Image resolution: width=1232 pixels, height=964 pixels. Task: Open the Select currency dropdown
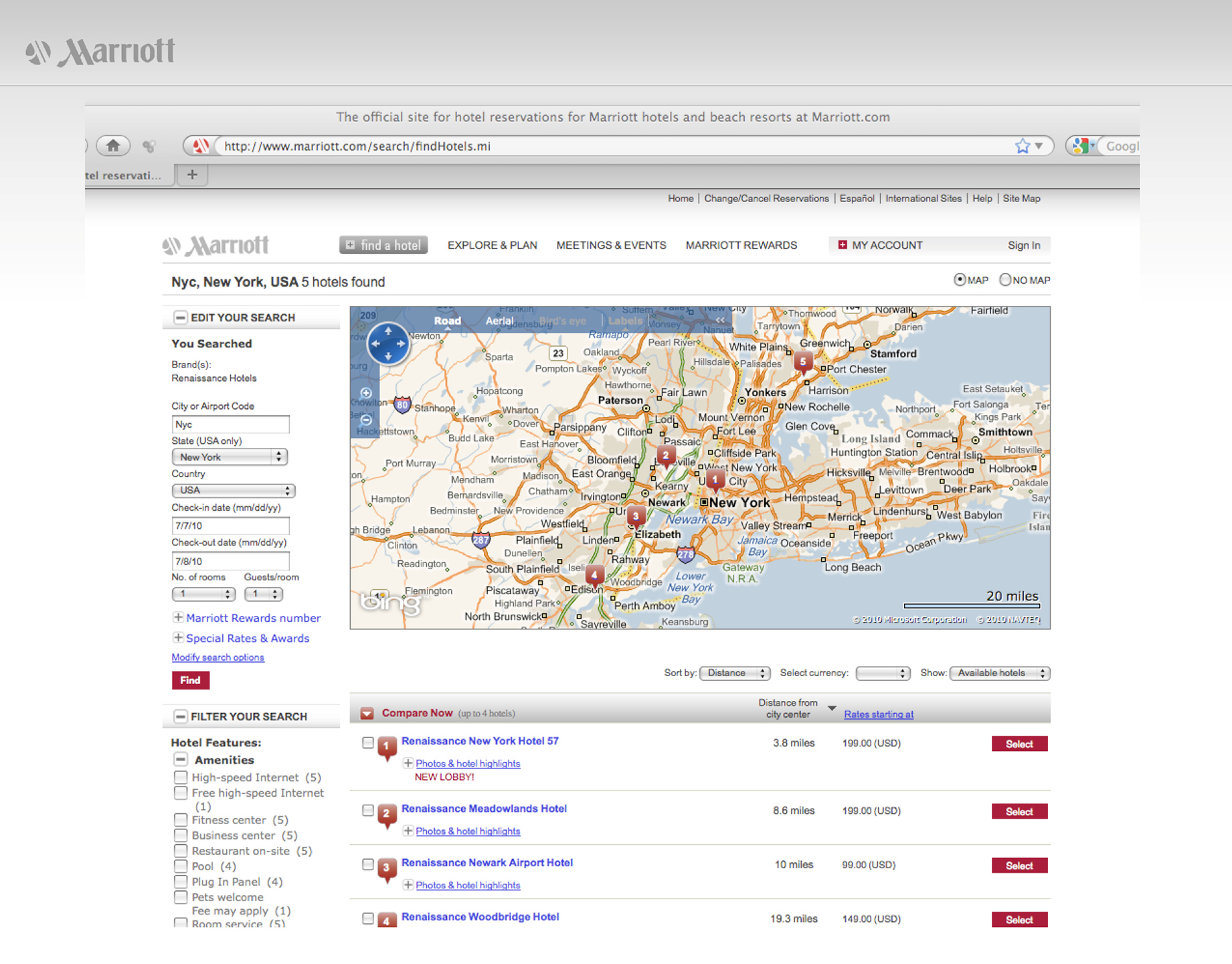883,673
